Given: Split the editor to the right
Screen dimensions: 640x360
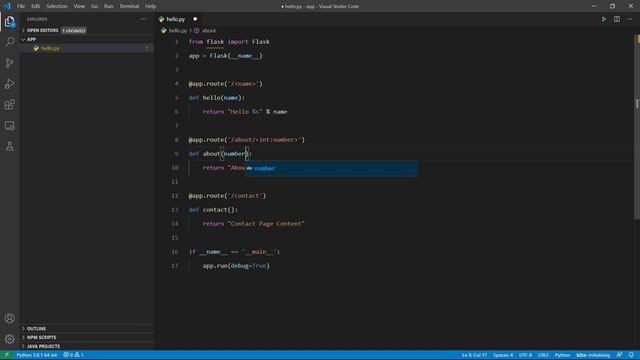Looking at the screenshot, I should click(x=617, y=19).
